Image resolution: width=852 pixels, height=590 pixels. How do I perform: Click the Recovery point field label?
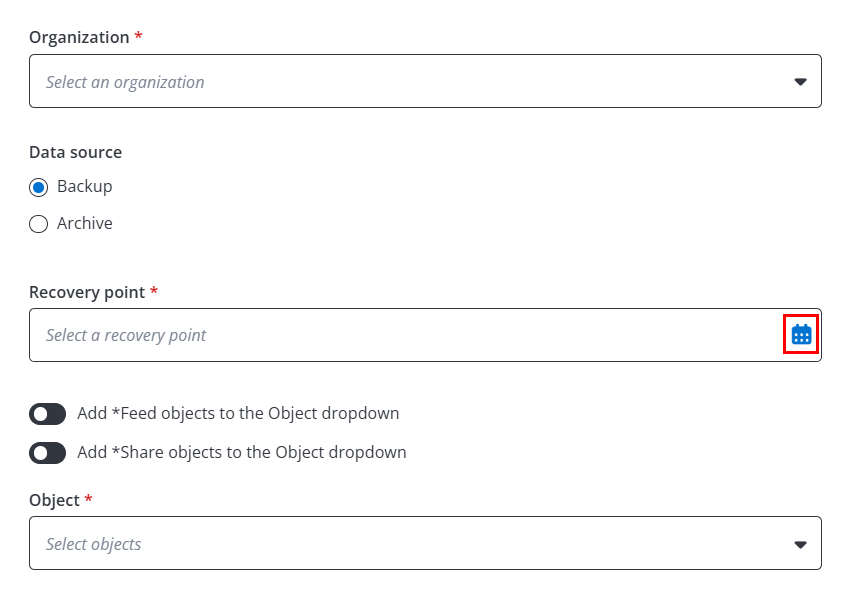pos(87,292)
